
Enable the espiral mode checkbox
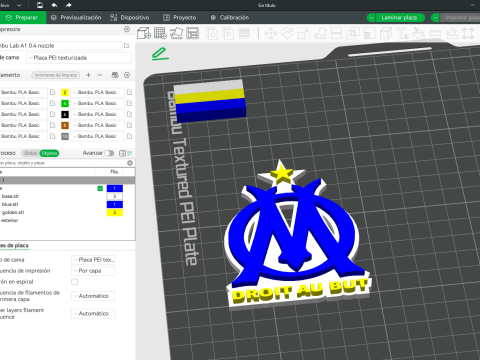pyautogui.click(x=75, y=282)
